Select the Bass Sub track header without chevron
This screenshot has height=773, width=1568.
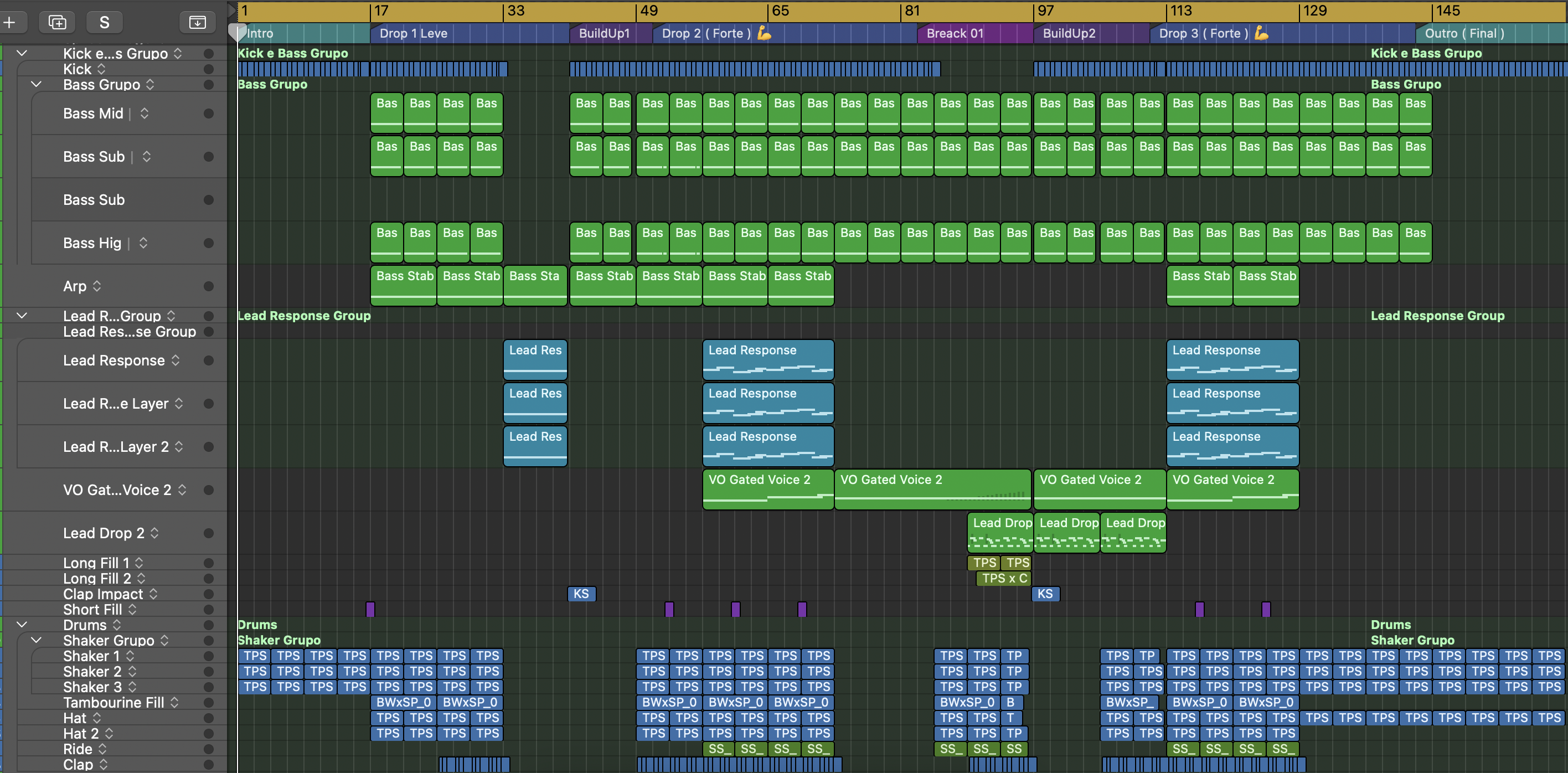pos(129,200)
